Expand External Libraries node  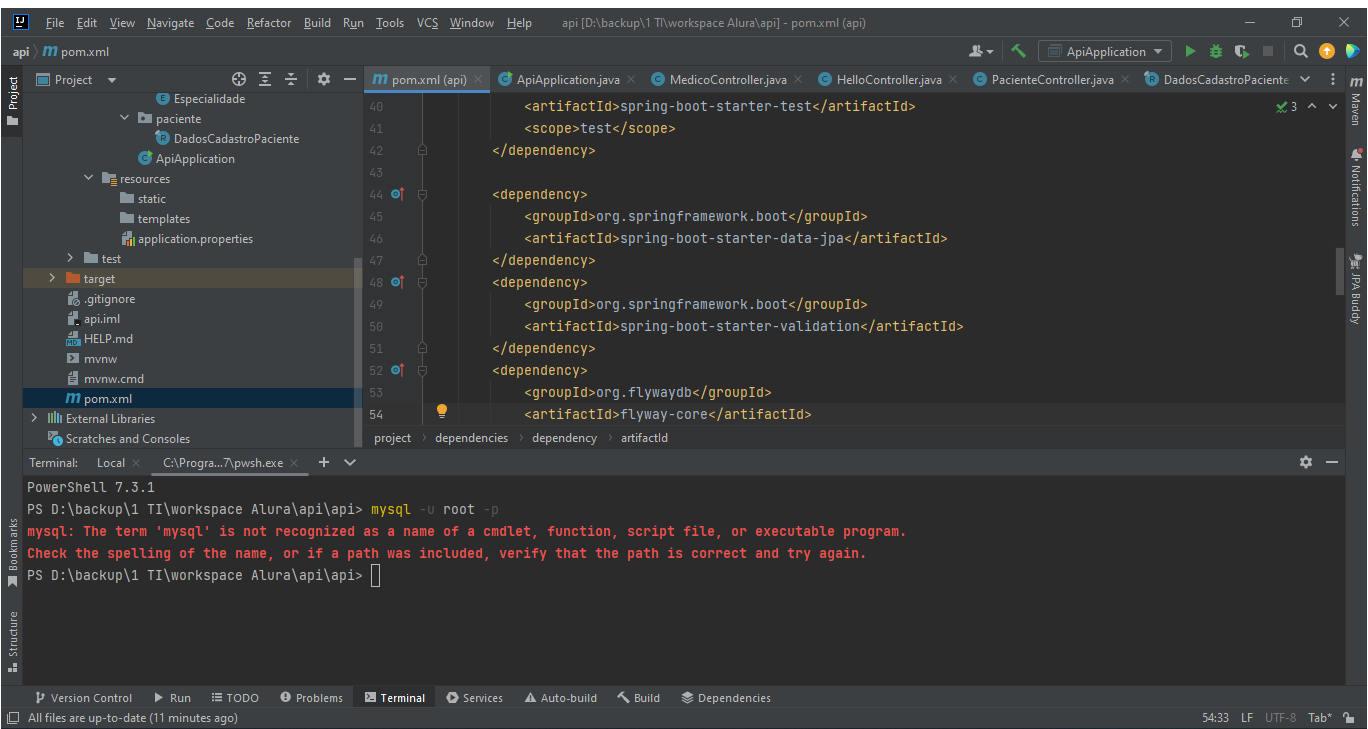(34, 418)
